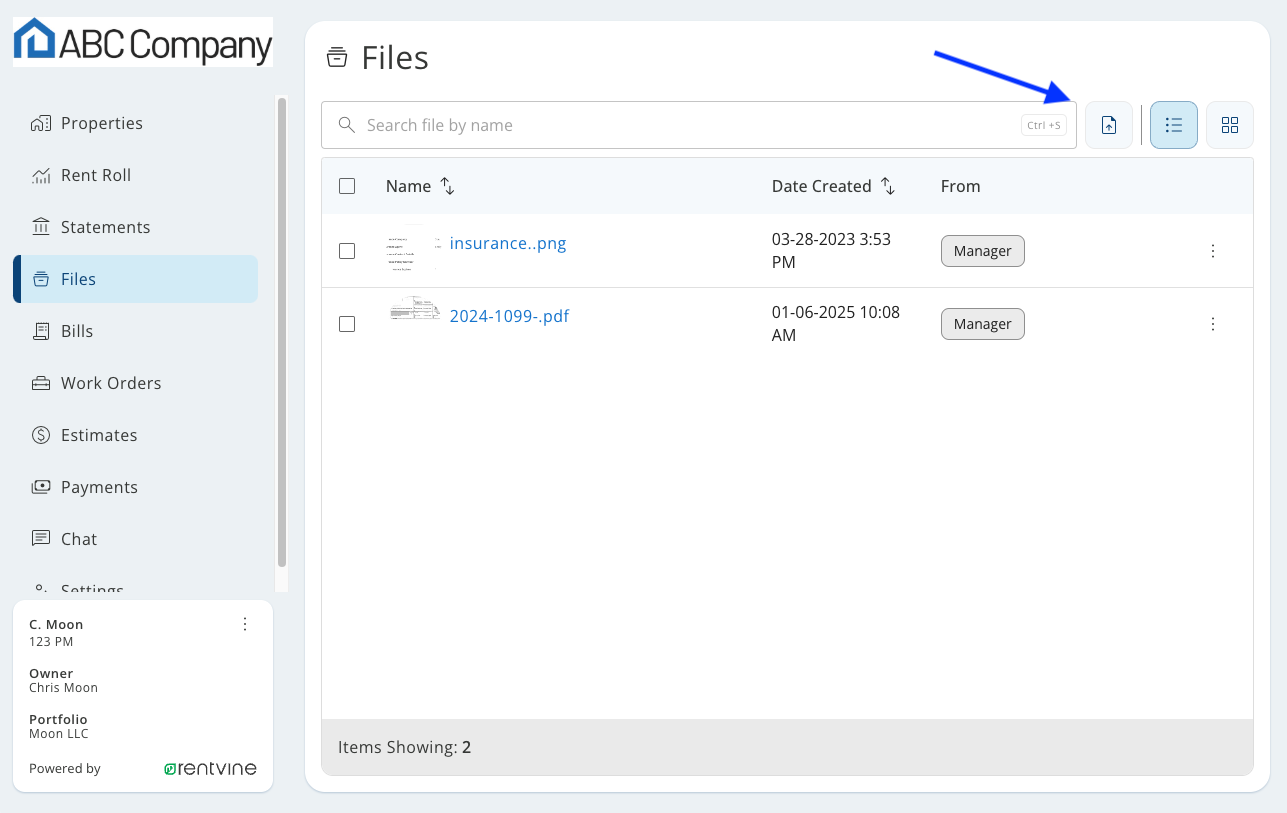Toggle the select-all files checkbox
This screenshot has width=1287, height=813.
click(x=347, y=186)
